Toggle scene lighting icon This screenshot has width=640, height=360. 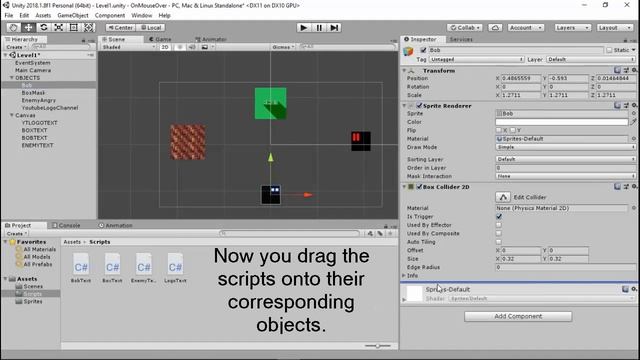tap(180, 47)
